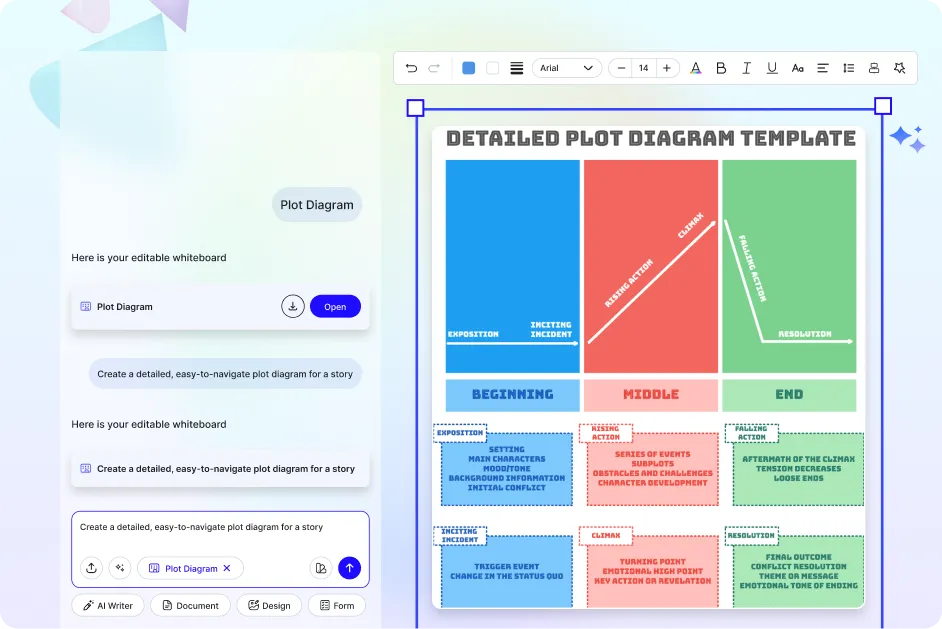Click the AI sparkles icon in the prompt box
This screenshot has width=942, height=629.
(x=120, y=568)
